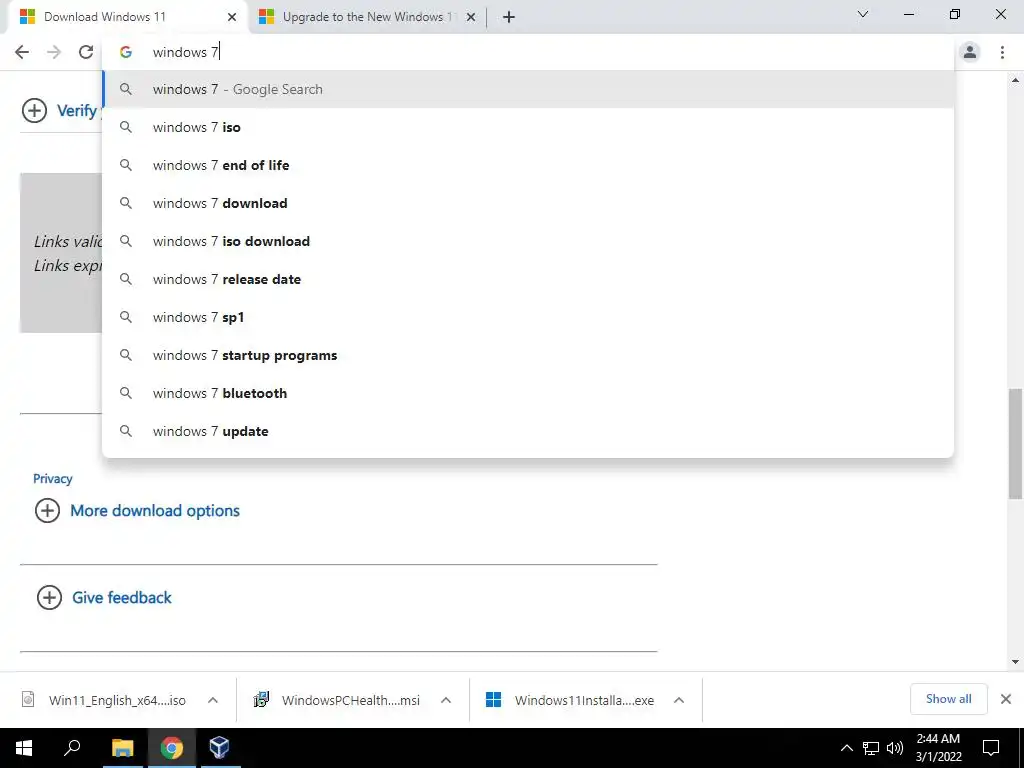
Task: Click the Google icon in the address bar
Action: 126,52
